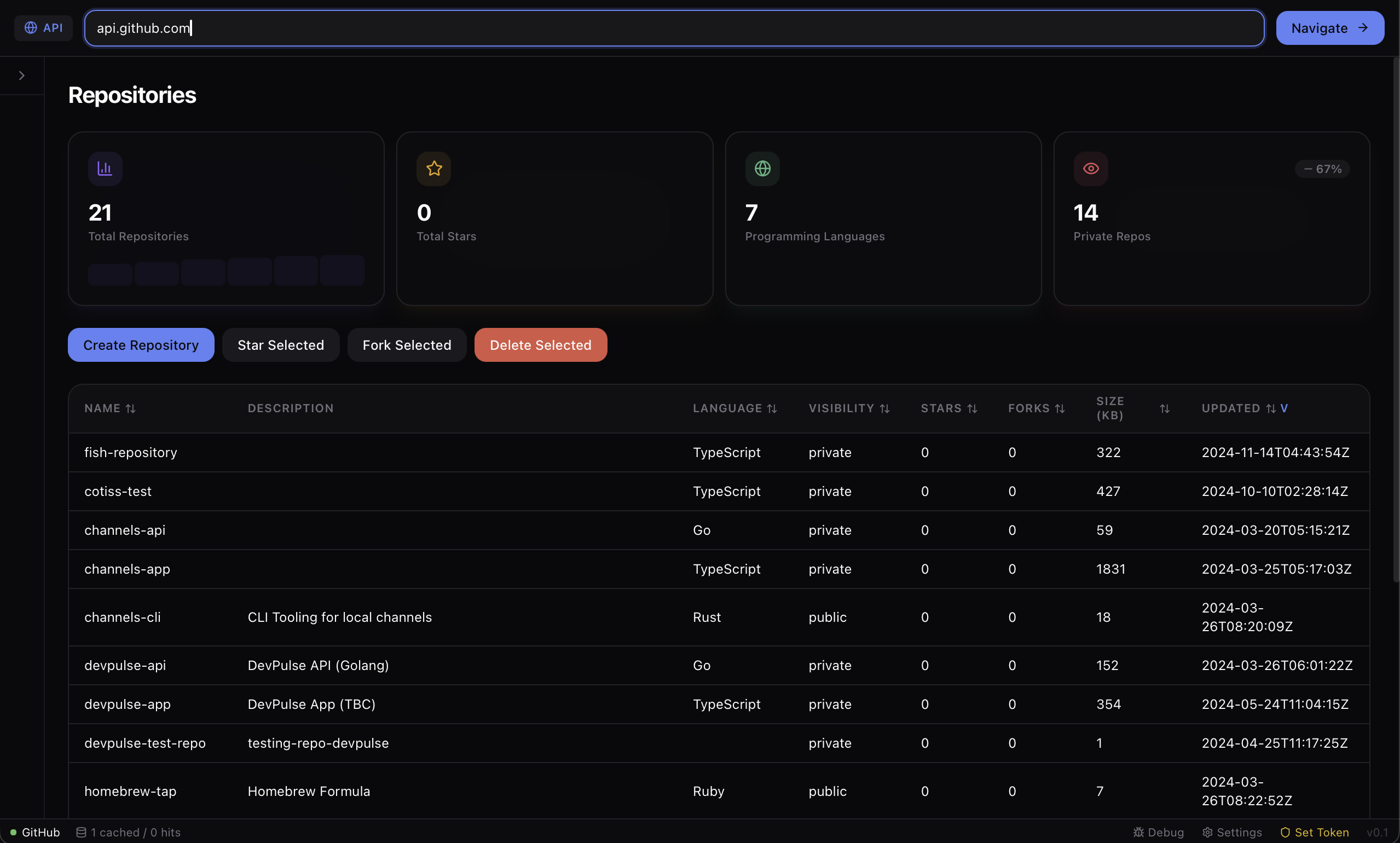Viewport: 1400px width, 843px height.
Task: Click the v0.1 version label
Action: [1376, 832]
